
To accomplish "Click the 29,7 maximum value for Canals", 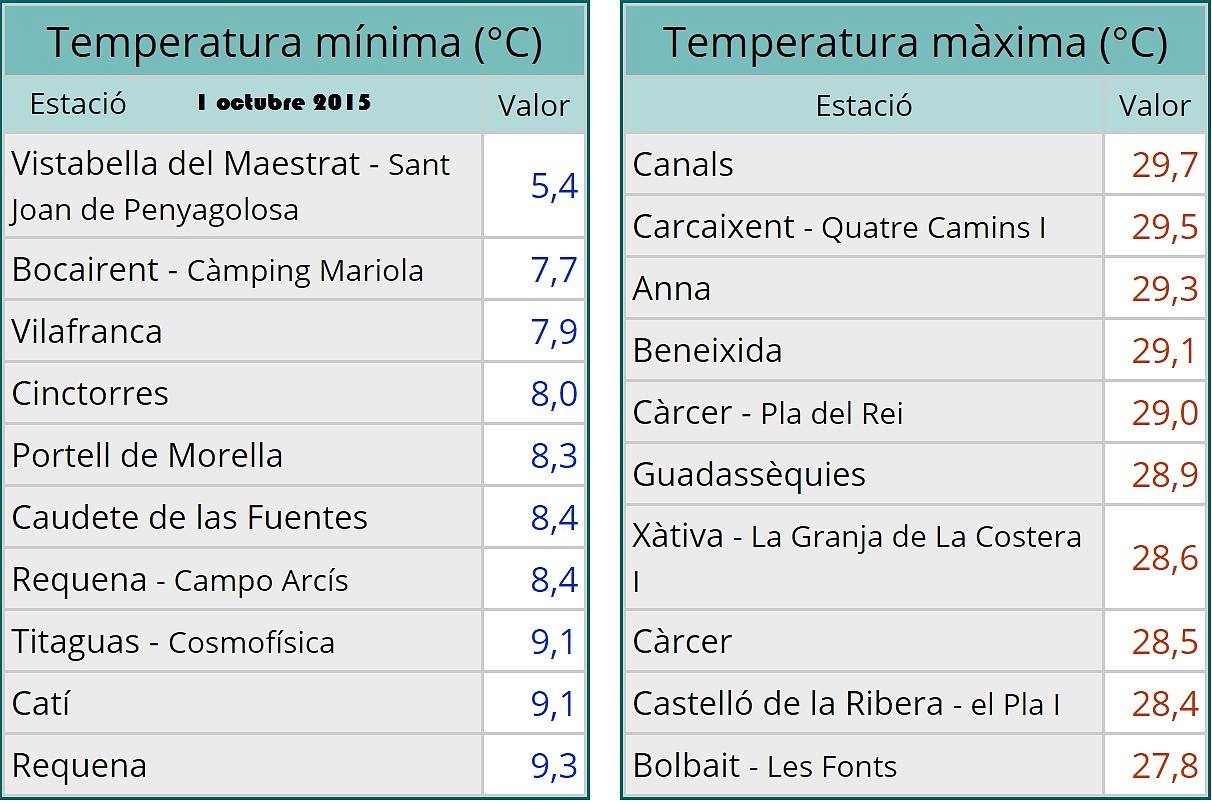I will (1164, 165).
